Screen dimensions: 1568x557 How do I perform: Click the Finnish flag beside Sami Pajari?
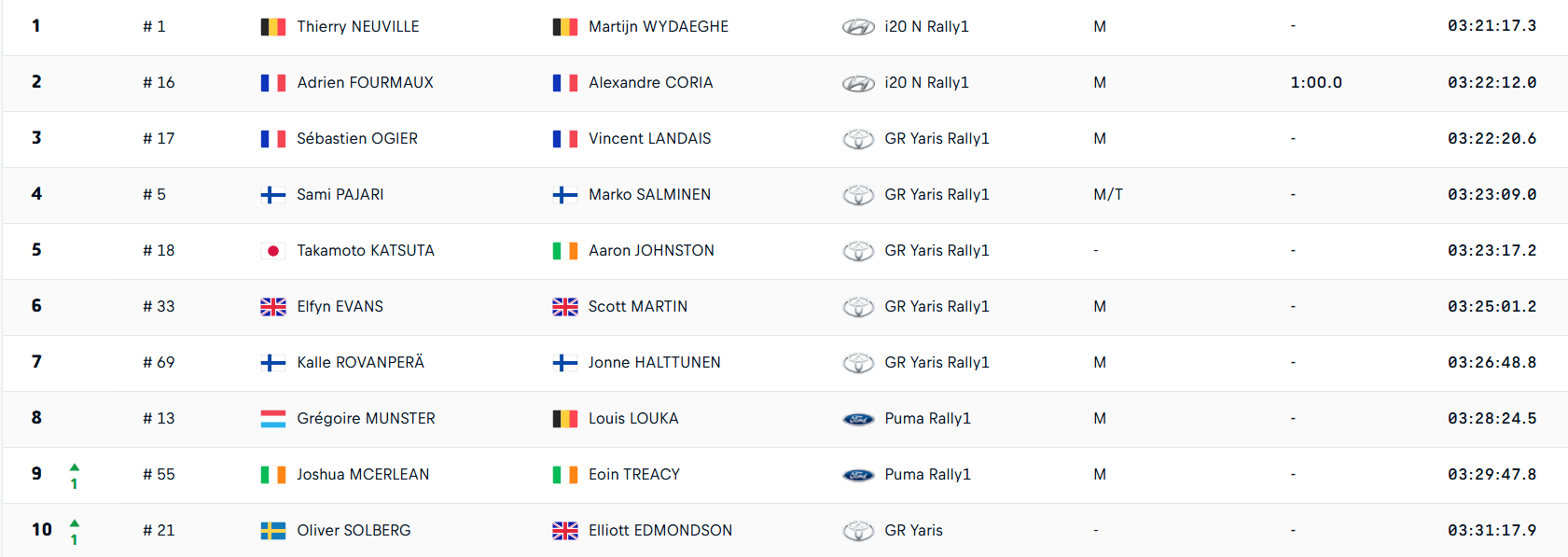coord(272,195)
